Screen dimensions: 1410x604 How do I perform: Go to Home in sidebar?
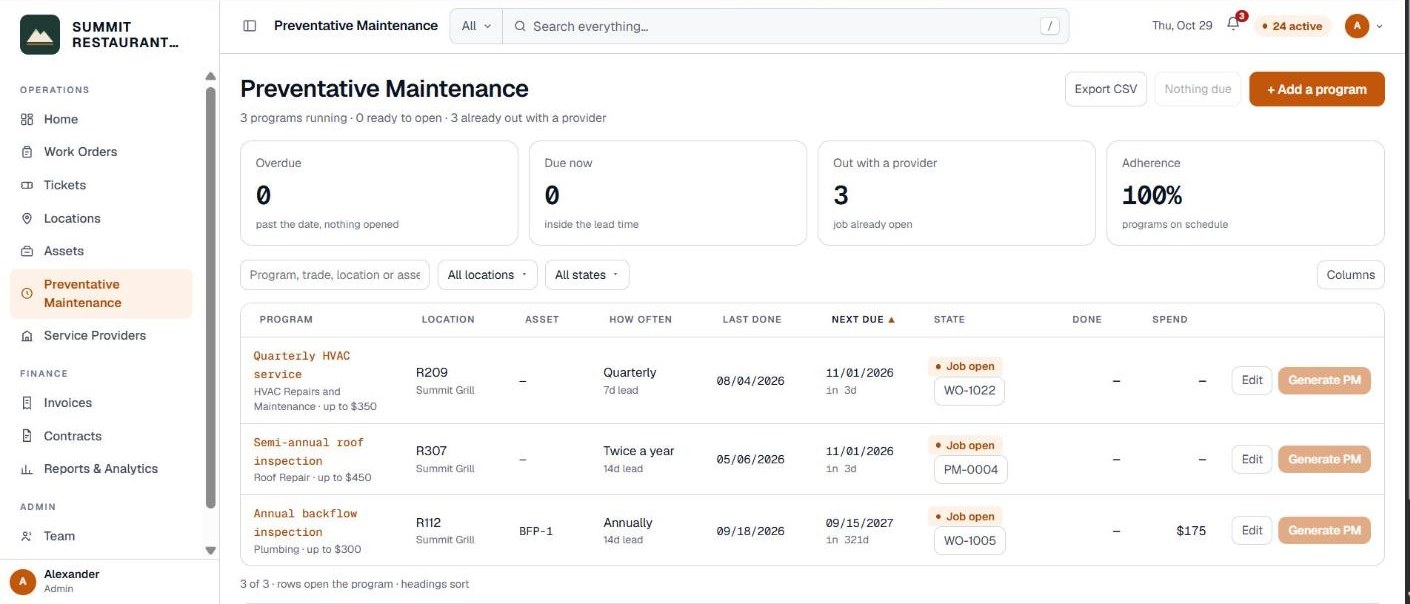tap(101, 119)
